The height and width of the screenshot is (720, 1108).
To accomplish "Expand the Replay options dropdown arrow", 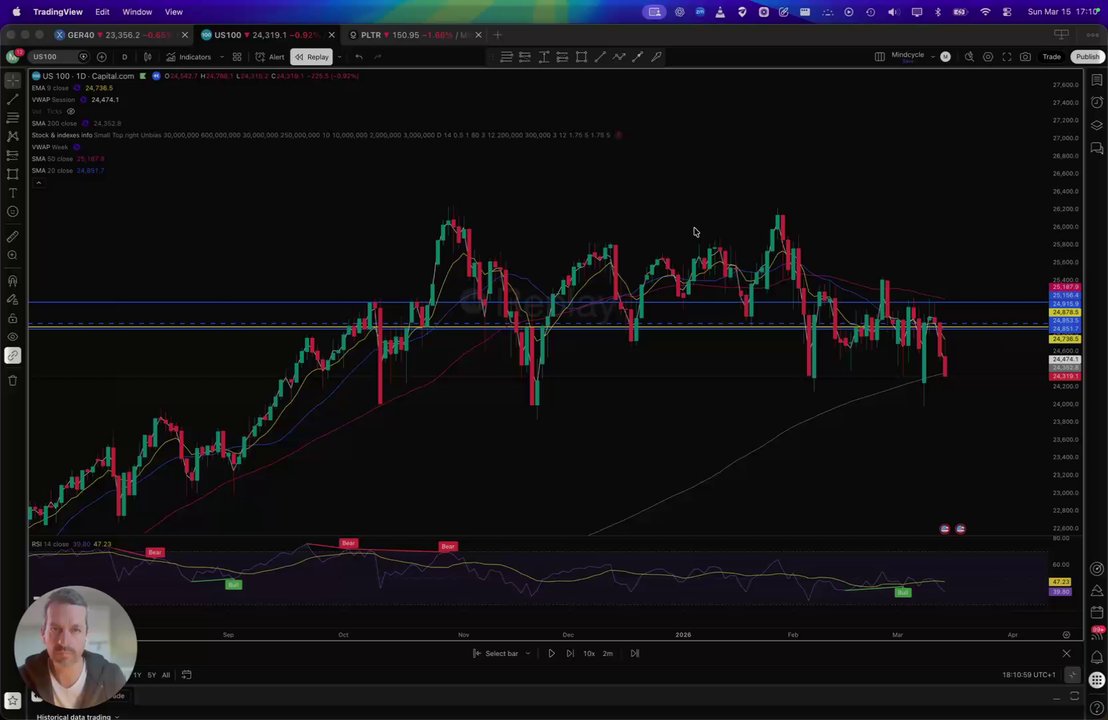I will (x=340, y=57).
